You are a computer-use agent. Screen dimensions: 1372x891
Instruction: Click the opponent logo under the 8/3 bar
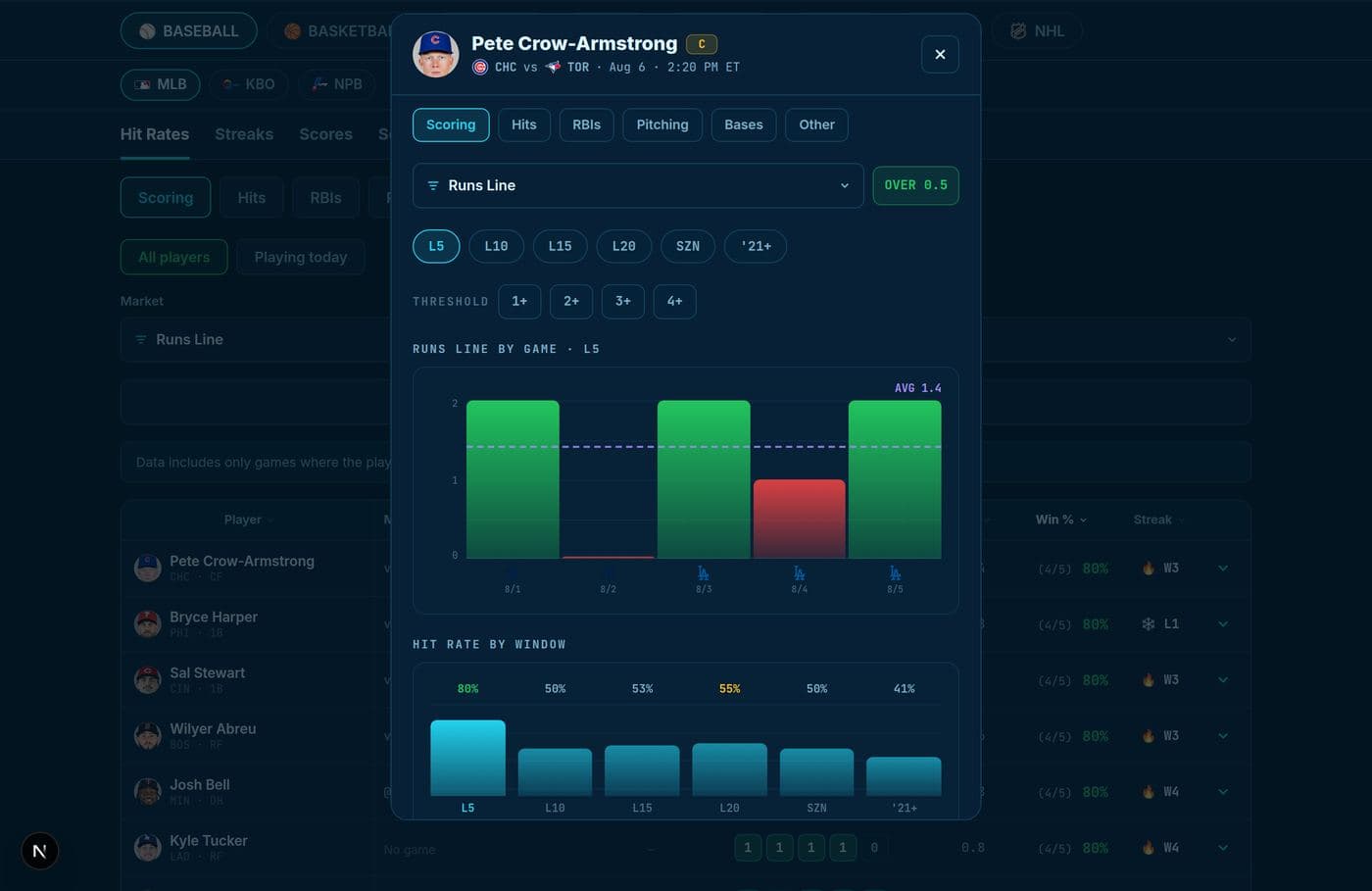(x=704, y=572)
